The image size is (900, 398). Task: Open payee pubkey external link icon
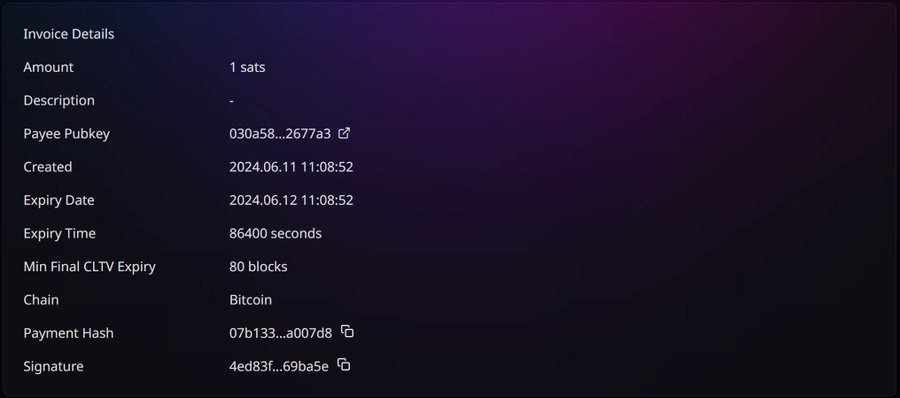click(x=344, y=133)
